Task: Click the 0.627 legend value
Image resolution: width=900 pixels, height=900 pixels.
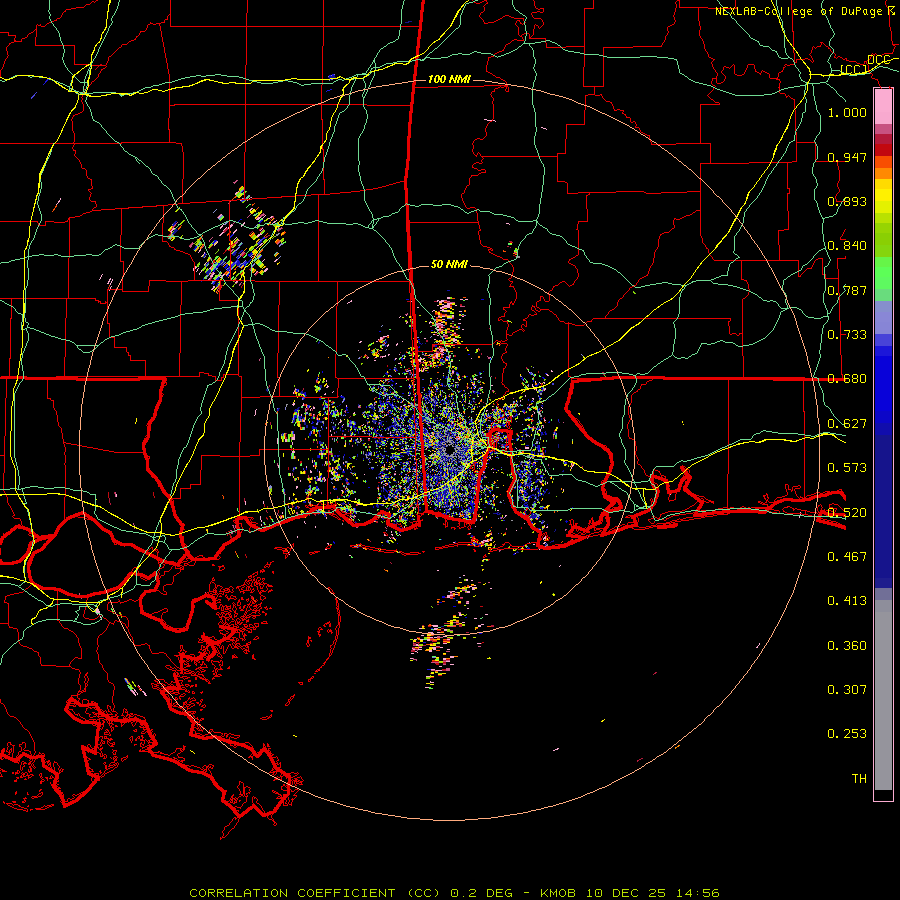Action: point(847,423)
